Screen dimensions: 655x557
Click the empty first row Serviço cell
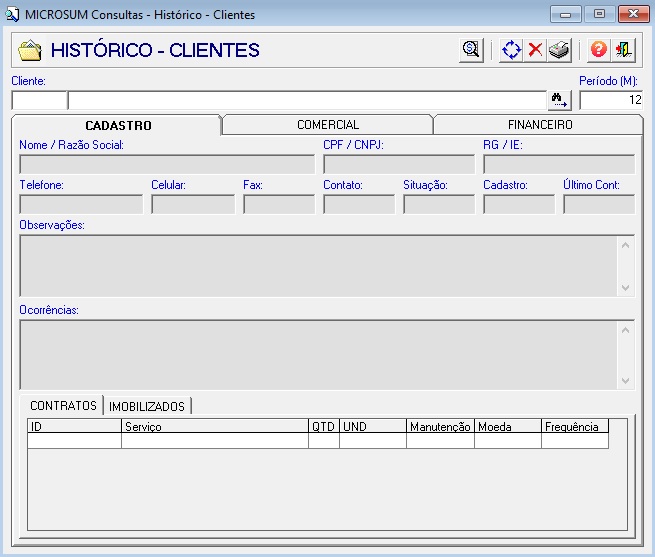point(215,441)
